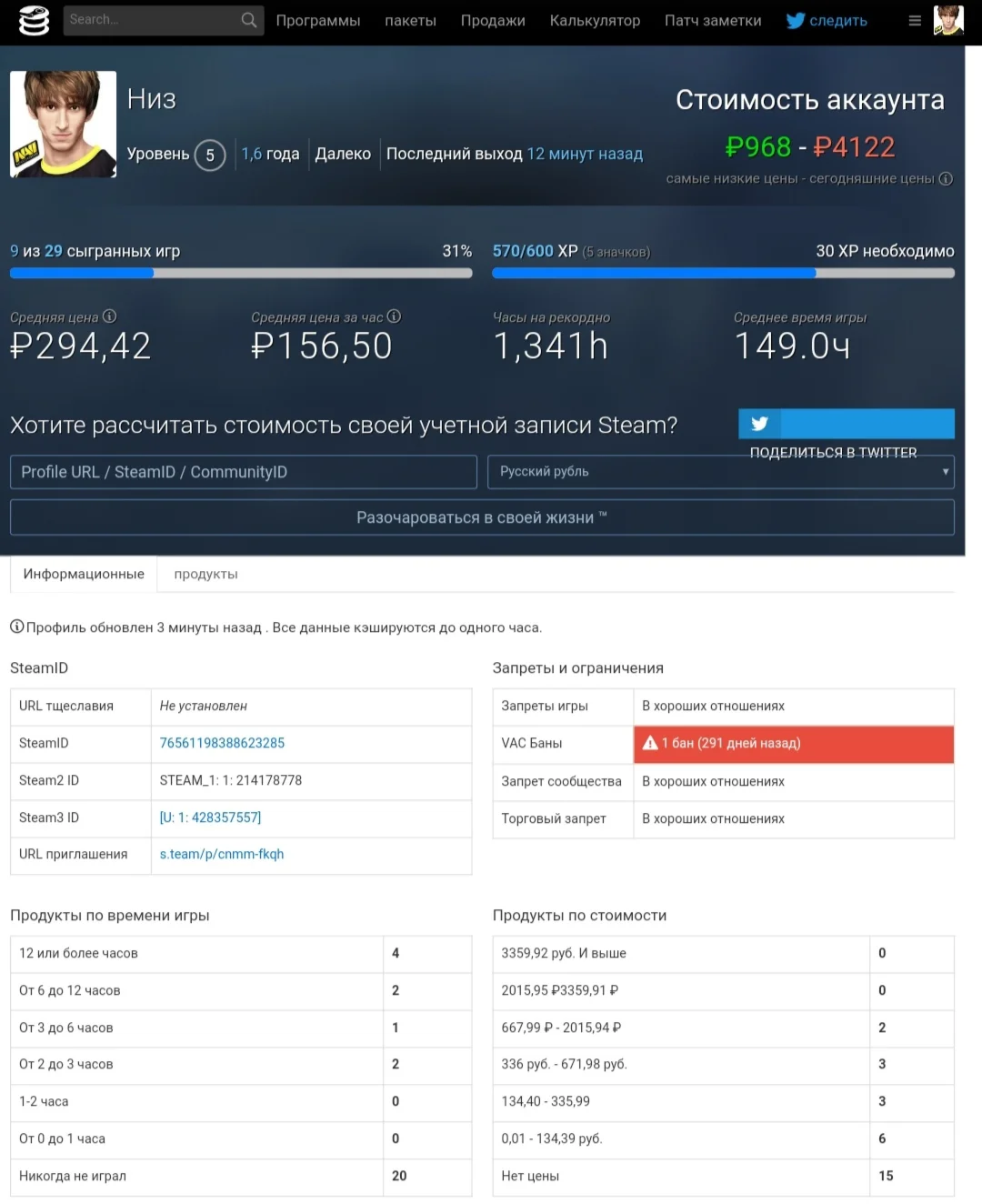Click the user avatar in the top right corner
The height and width of the screenshot is (1204, 982).
pos(949,20)
